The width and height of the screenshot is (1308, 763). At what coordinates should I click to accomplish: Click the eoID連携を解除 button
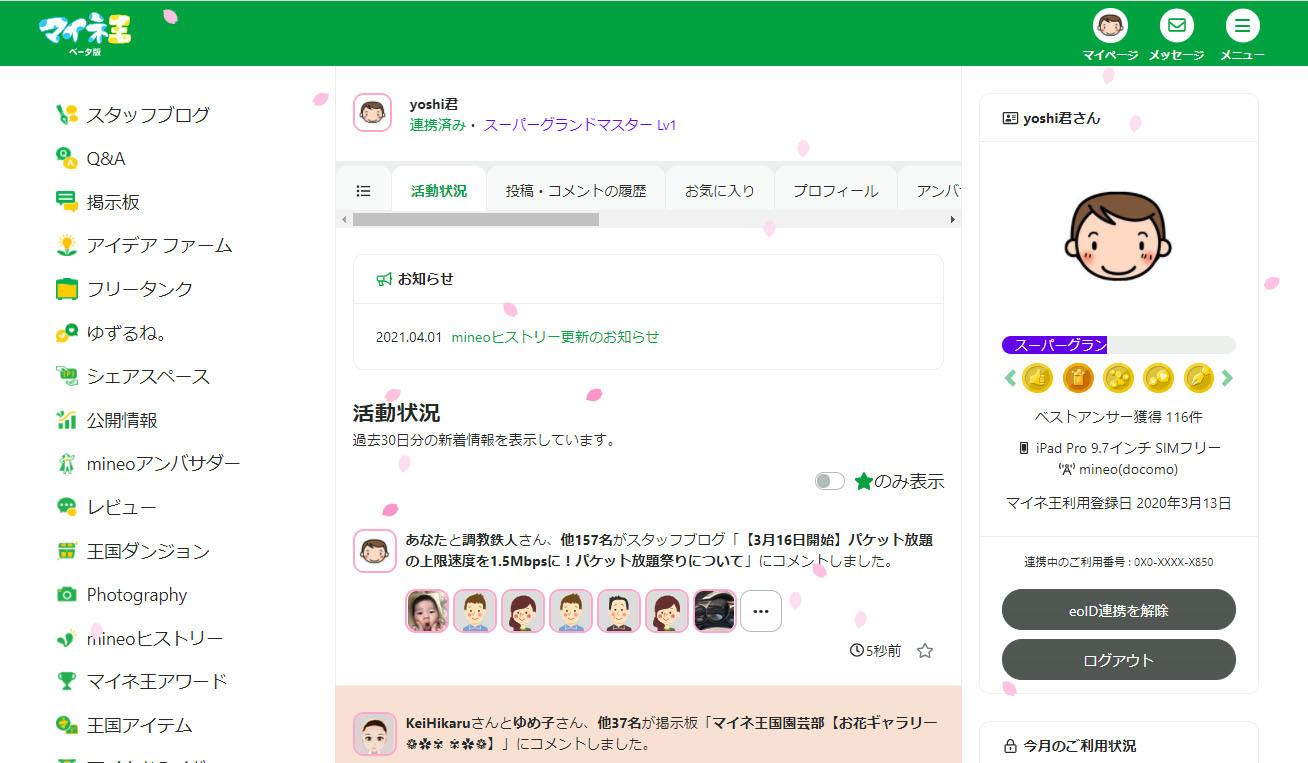tap(1118, 610)
